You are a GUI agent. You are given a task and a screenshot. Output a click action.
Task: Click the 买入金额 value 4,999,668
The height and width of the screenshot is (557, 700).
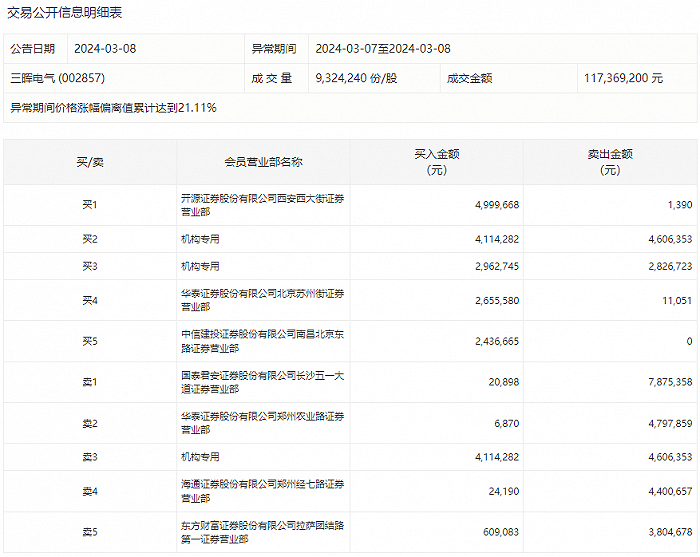tap(497, 205)
